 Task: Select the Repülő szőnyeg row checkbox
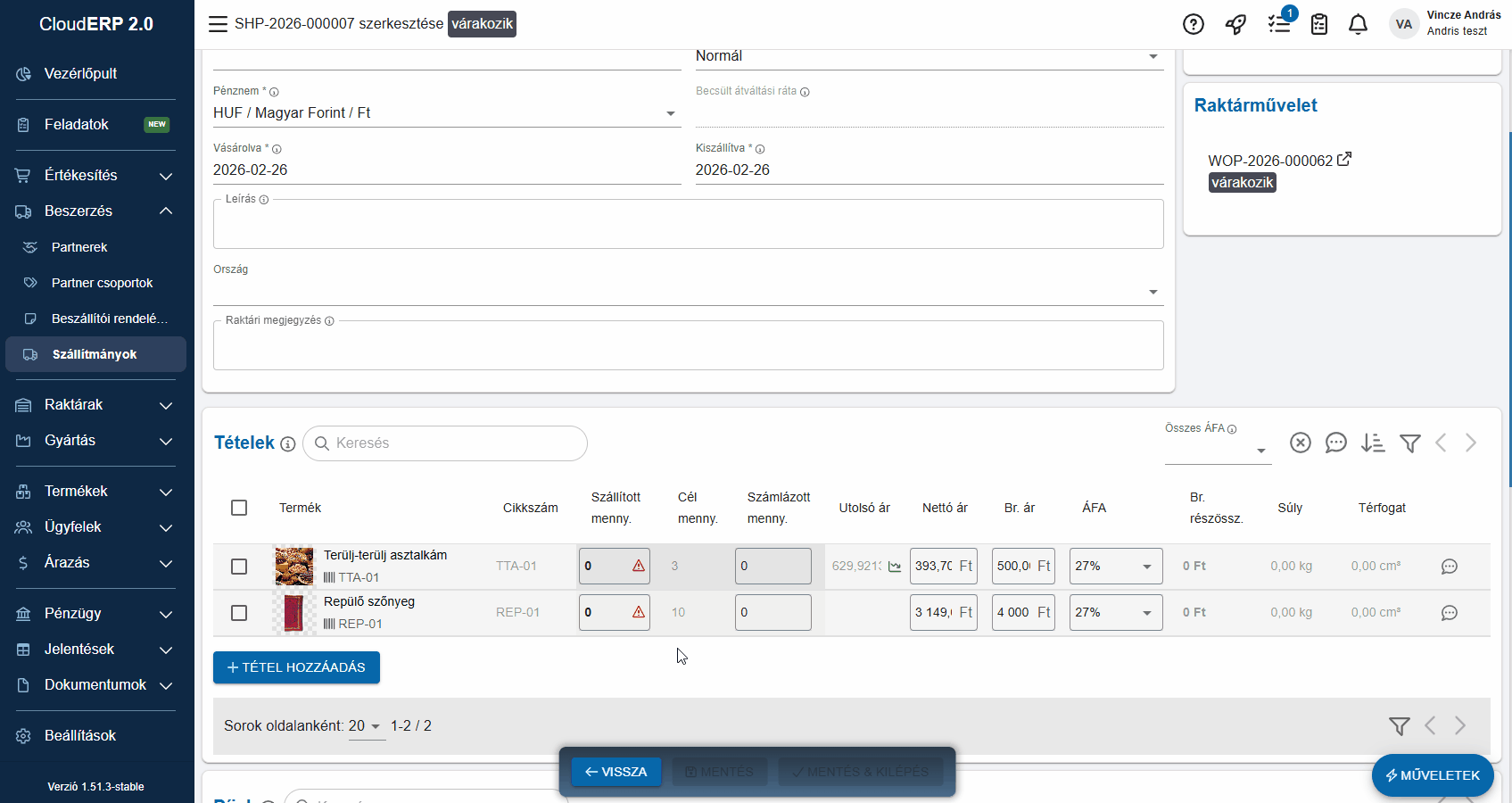coord(239,613)
